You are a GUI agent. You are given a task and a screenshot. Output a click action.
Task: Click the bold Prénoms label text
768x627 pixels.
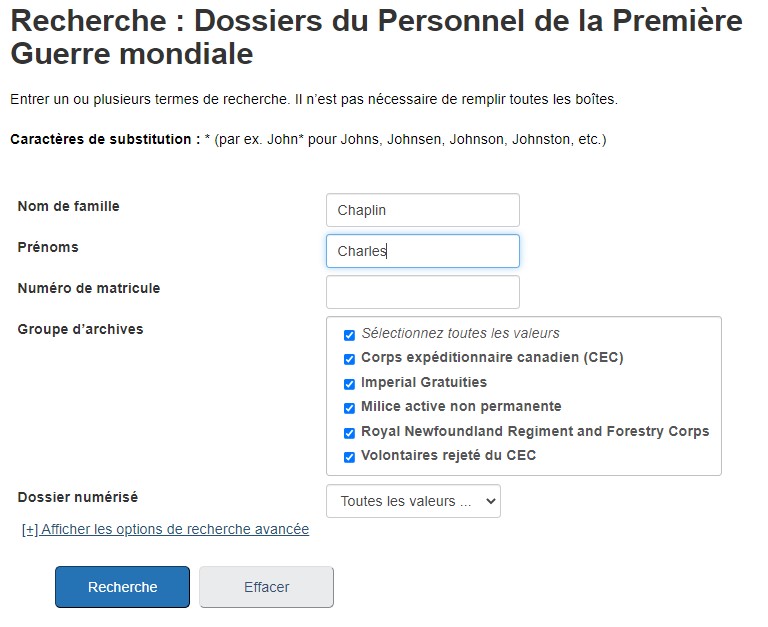(48, 247)
